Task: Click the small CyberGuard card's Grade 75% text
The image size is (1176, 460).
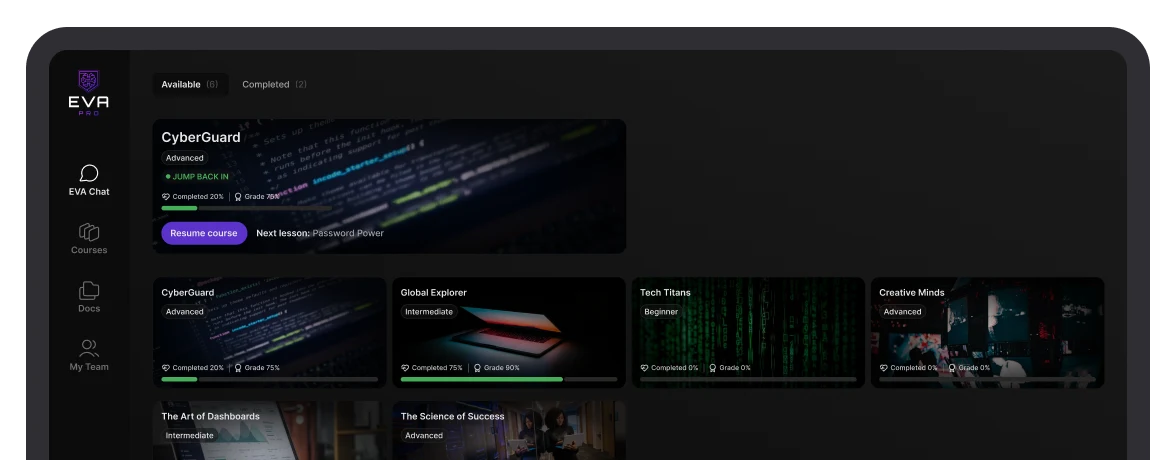Action: tap(262, 368)
